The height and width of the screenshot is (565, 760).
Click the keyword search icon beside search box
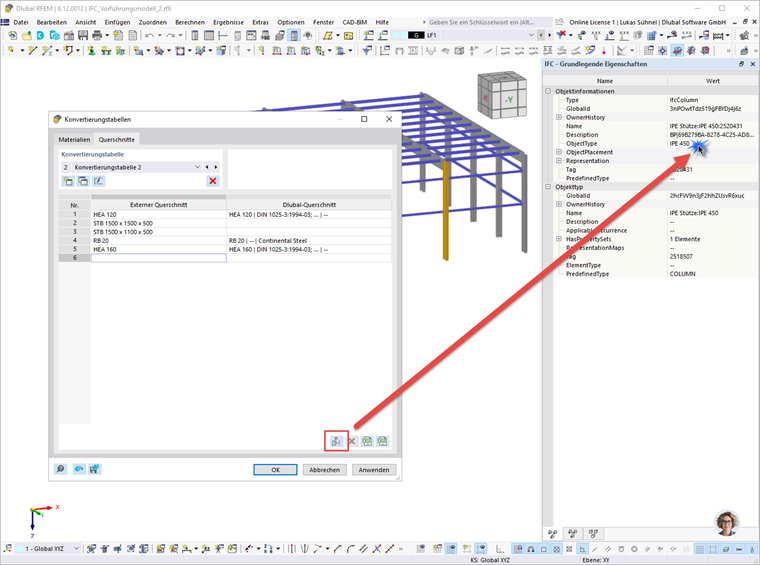tap(559, 22)
